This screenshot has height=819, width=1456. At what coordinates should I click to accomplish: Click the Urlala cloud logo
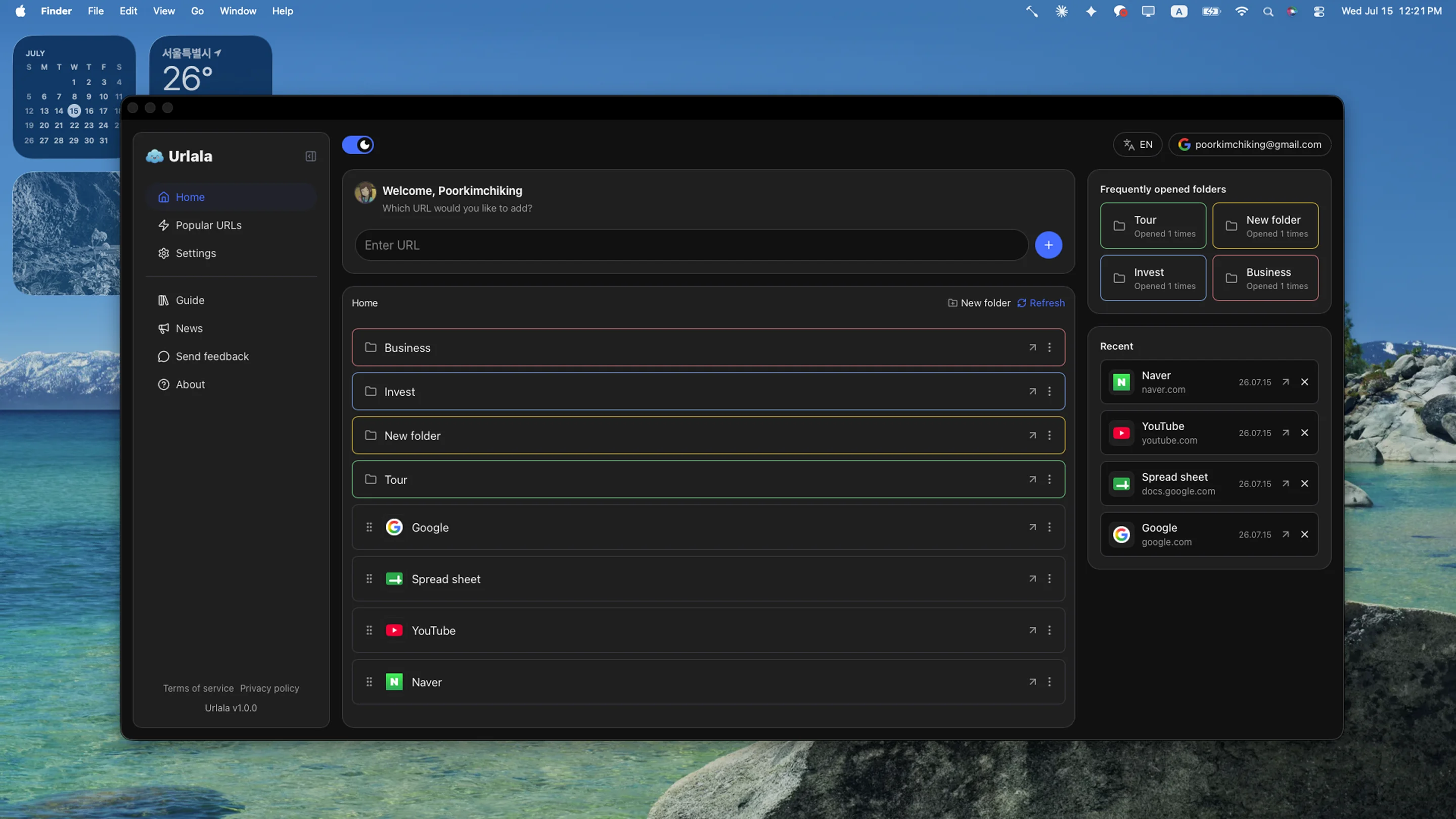pos(154,157)
